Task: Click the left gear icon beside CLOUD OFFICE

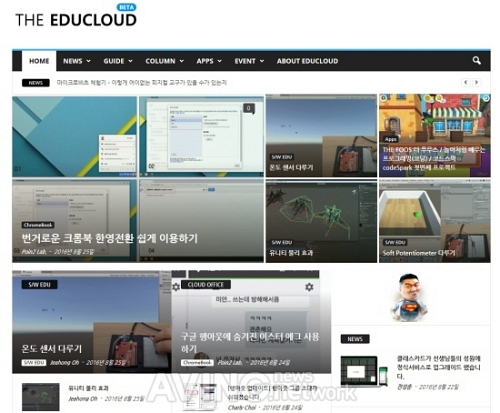Action: (176, 287)
